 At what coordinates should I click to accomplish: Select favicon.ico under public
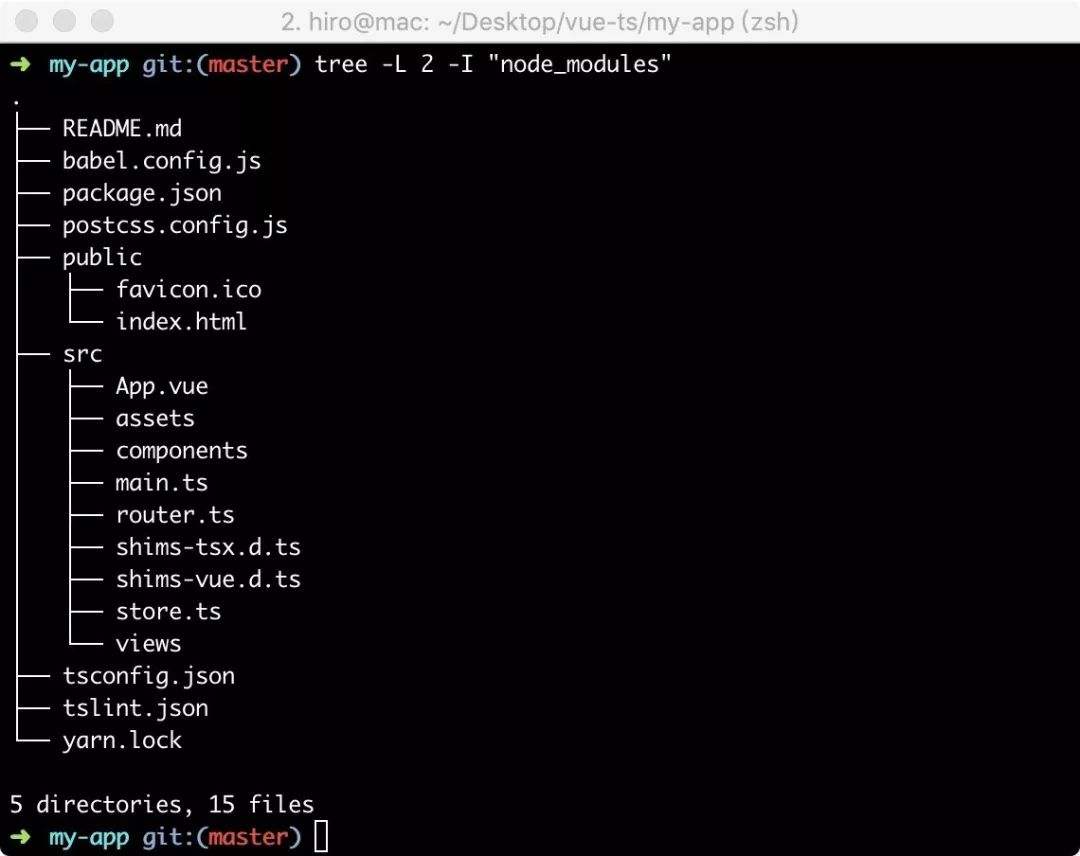click(188, 289)
